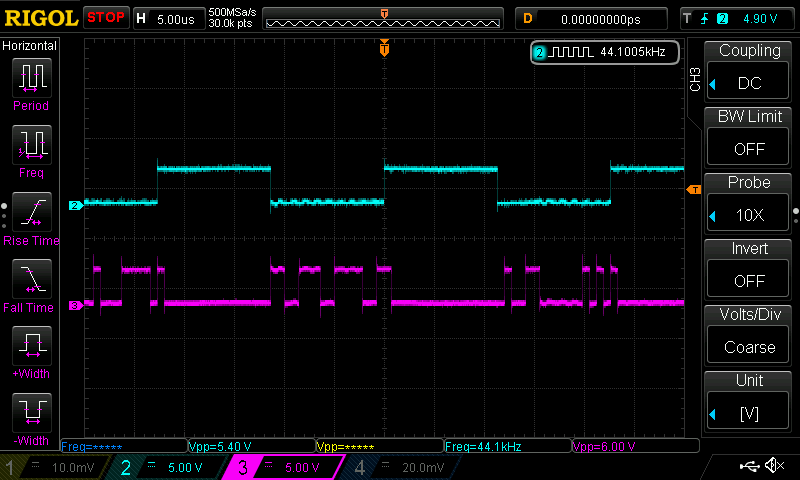Select channel 3 tab at 5.00 V
The height and width of the screenshot is (480, 800).
point(286,467)
